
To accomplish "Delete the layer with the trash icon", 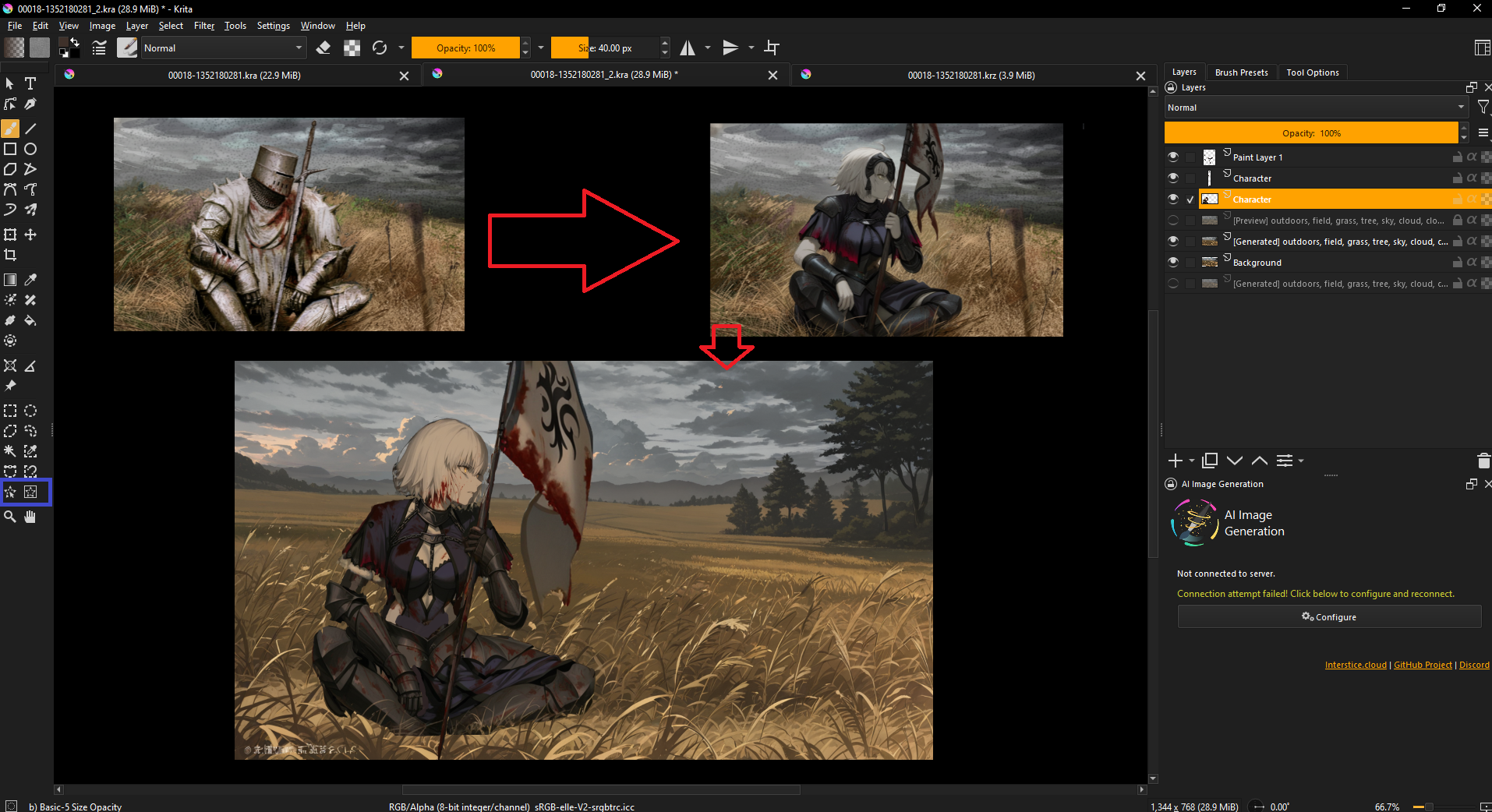I will 1483,461.
